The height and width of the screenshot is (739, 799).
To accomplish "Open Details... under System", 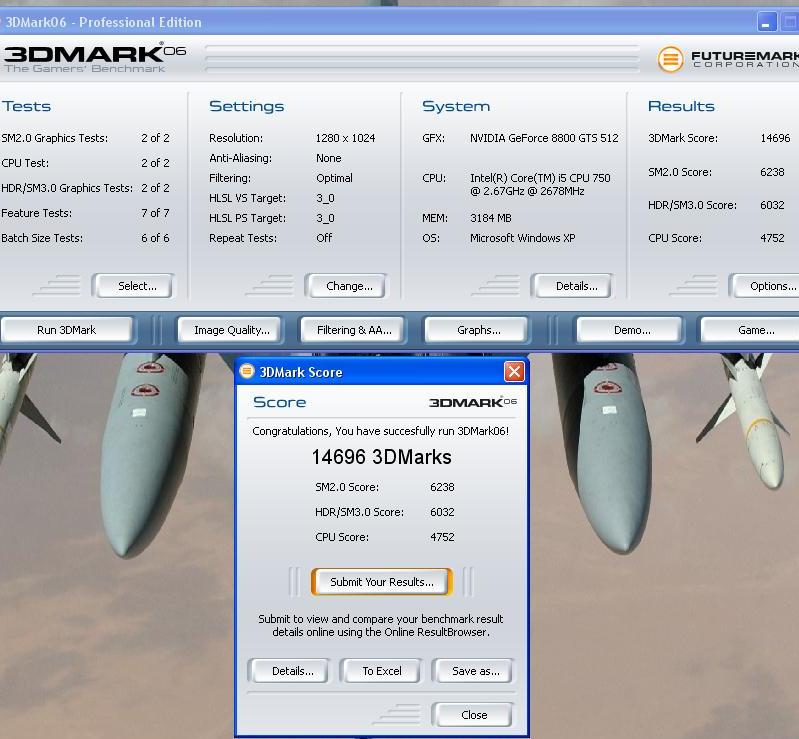I will (572, 286).
